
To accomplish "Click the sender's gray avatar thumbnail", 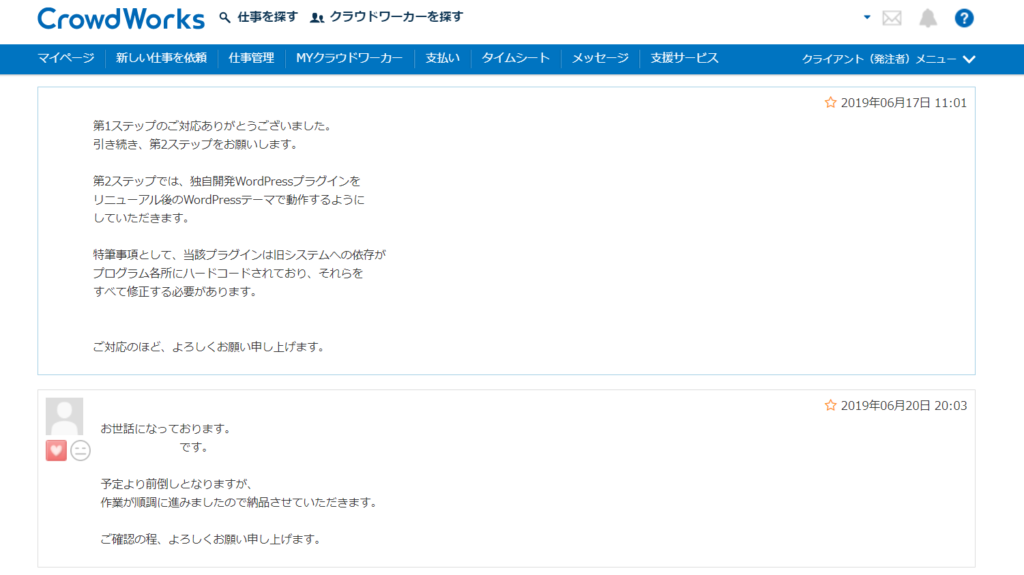I will tap(65, 416).
